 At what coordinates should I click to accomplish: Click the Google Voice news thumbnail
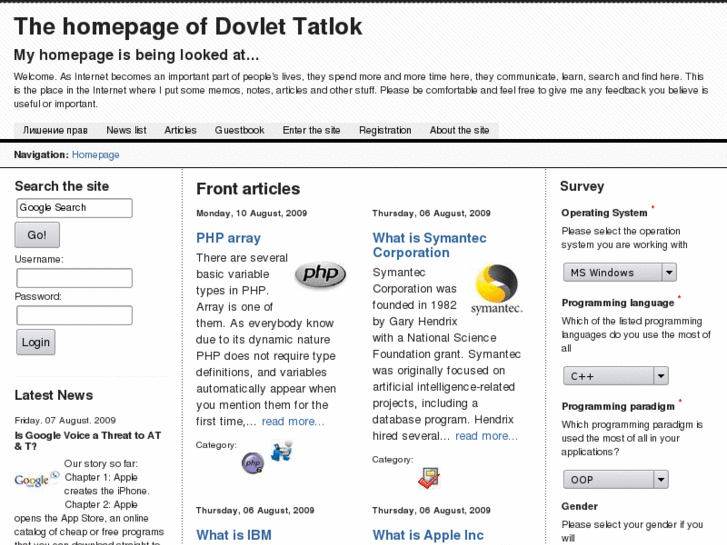click(x=36, y=480)
